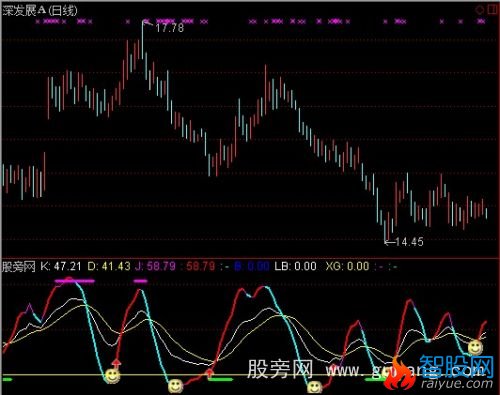The height and width of the screenshot is (395, 500).
Task: Click the candlestick at the 17.78 peak
Action: pyautogui.click(x=143, y=39)
